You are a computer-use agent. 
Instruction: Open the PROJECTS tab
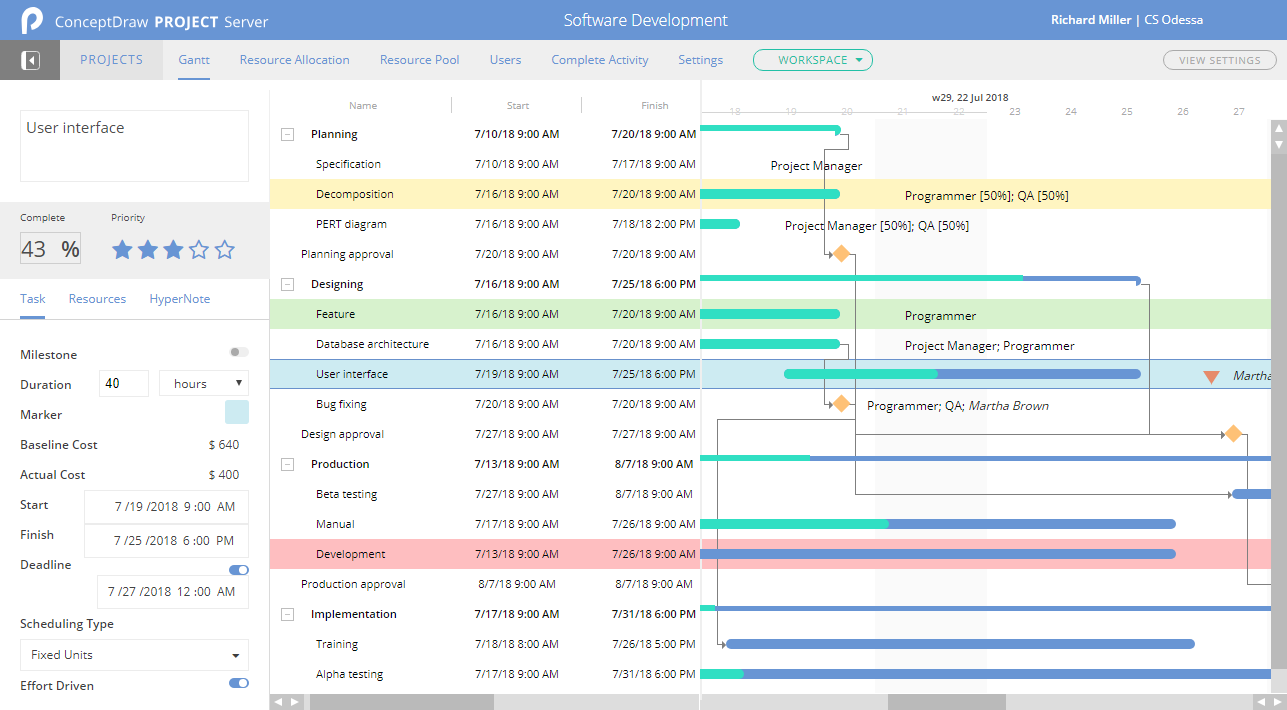click(111, 60)
